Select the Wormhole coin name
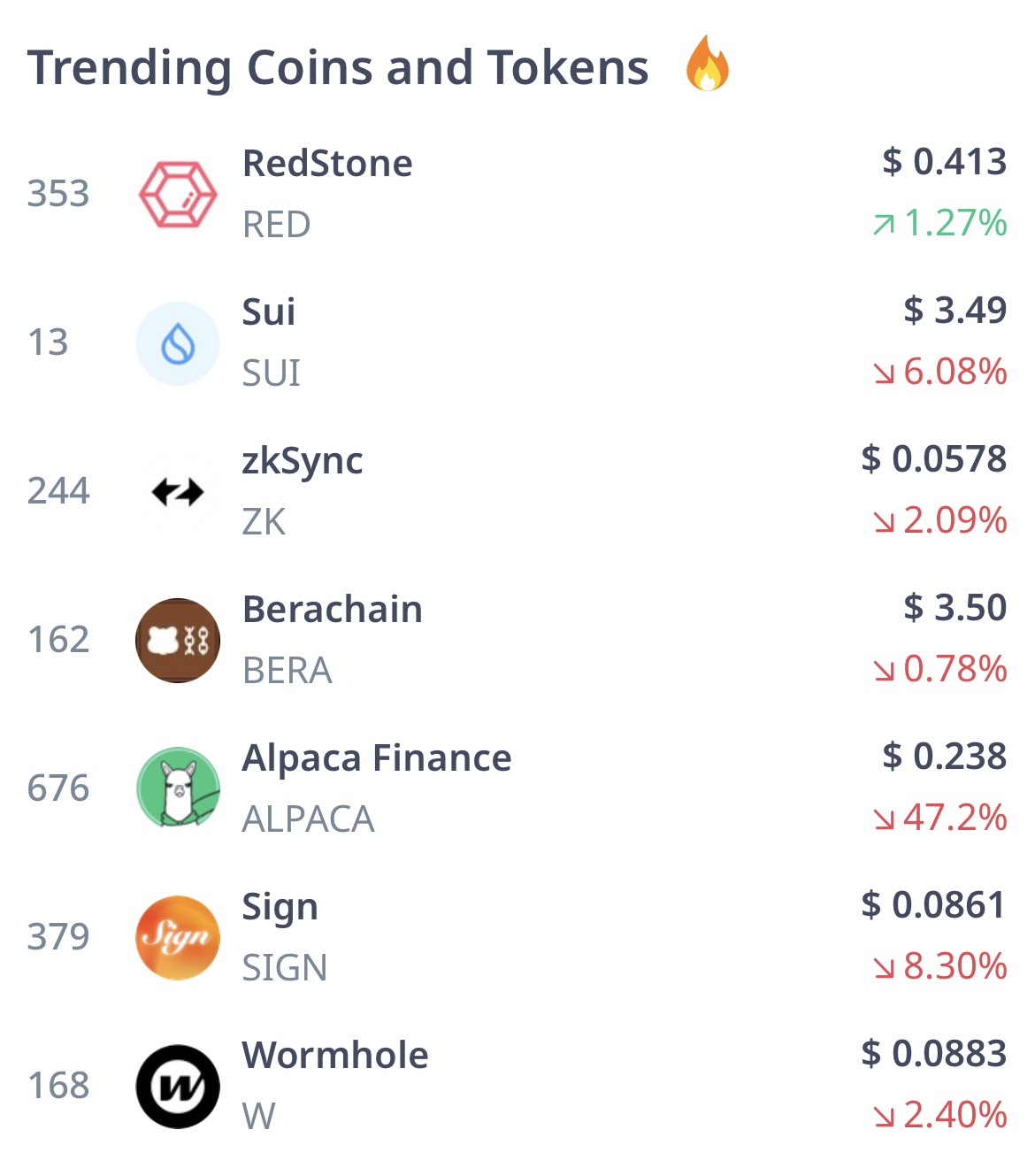Screen dimensions: 1035x1176 click(x=335, y=1056)
